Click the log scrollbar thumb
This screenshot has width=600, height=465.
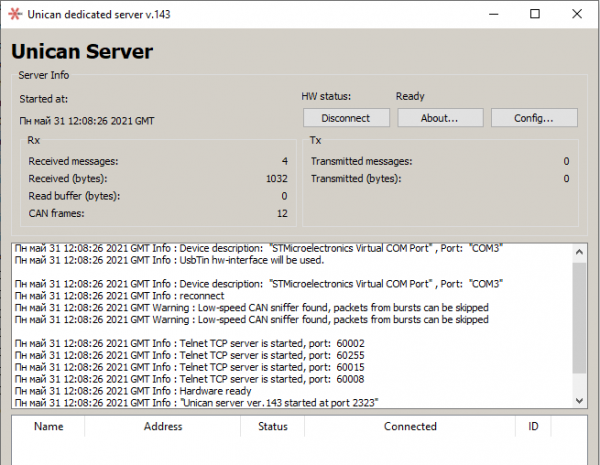tap(579, 318)
